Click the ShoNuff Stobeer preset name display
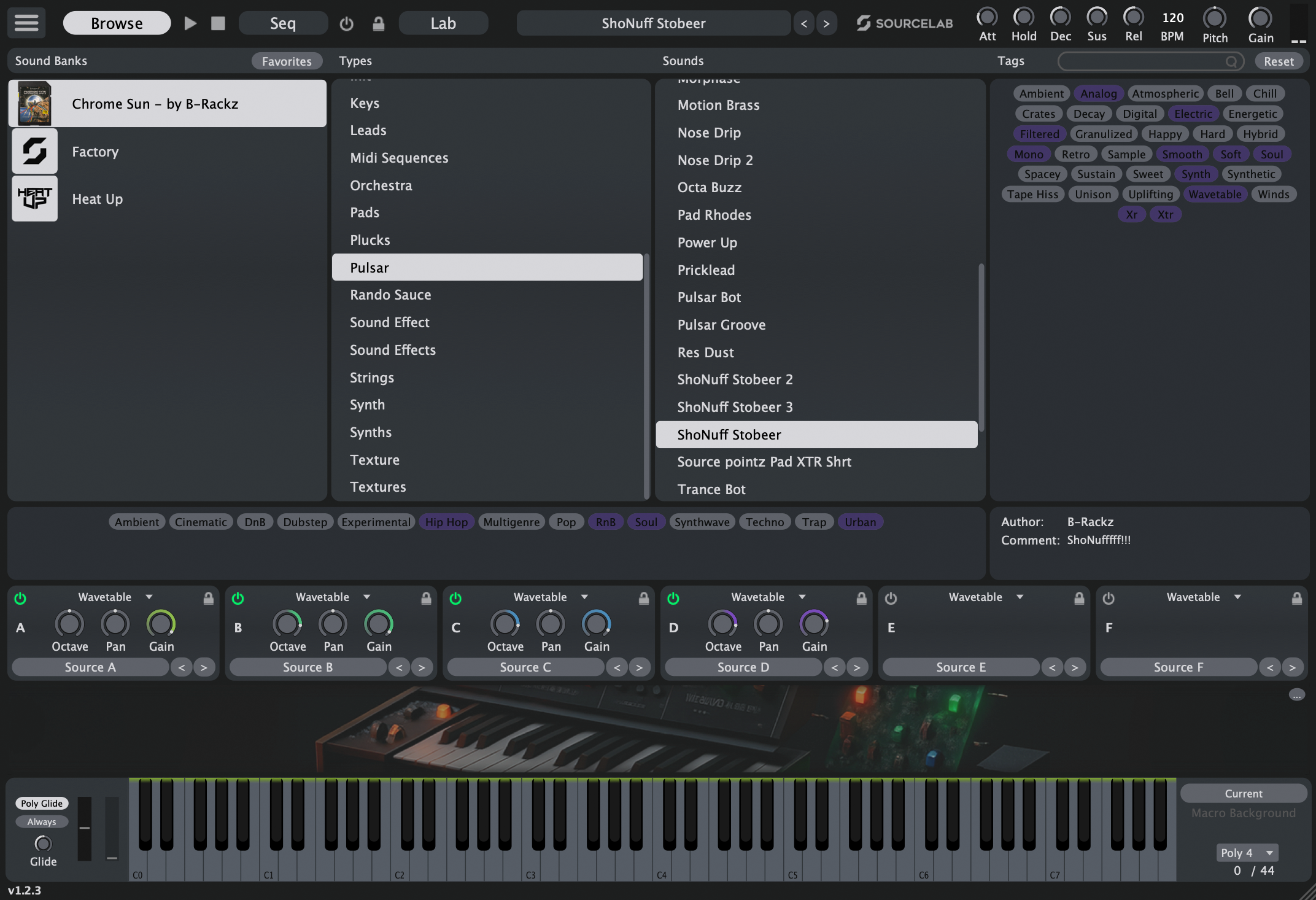Screen dimensions: 1316x900 [x=653, y=23]
